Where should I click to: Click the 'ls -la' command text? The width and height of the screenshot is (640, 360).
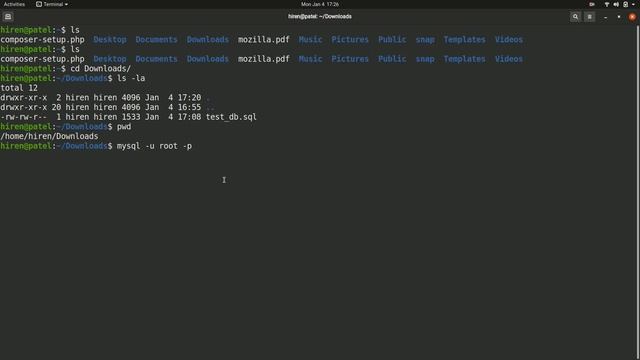pyautogui.click(x=131, y=78)
